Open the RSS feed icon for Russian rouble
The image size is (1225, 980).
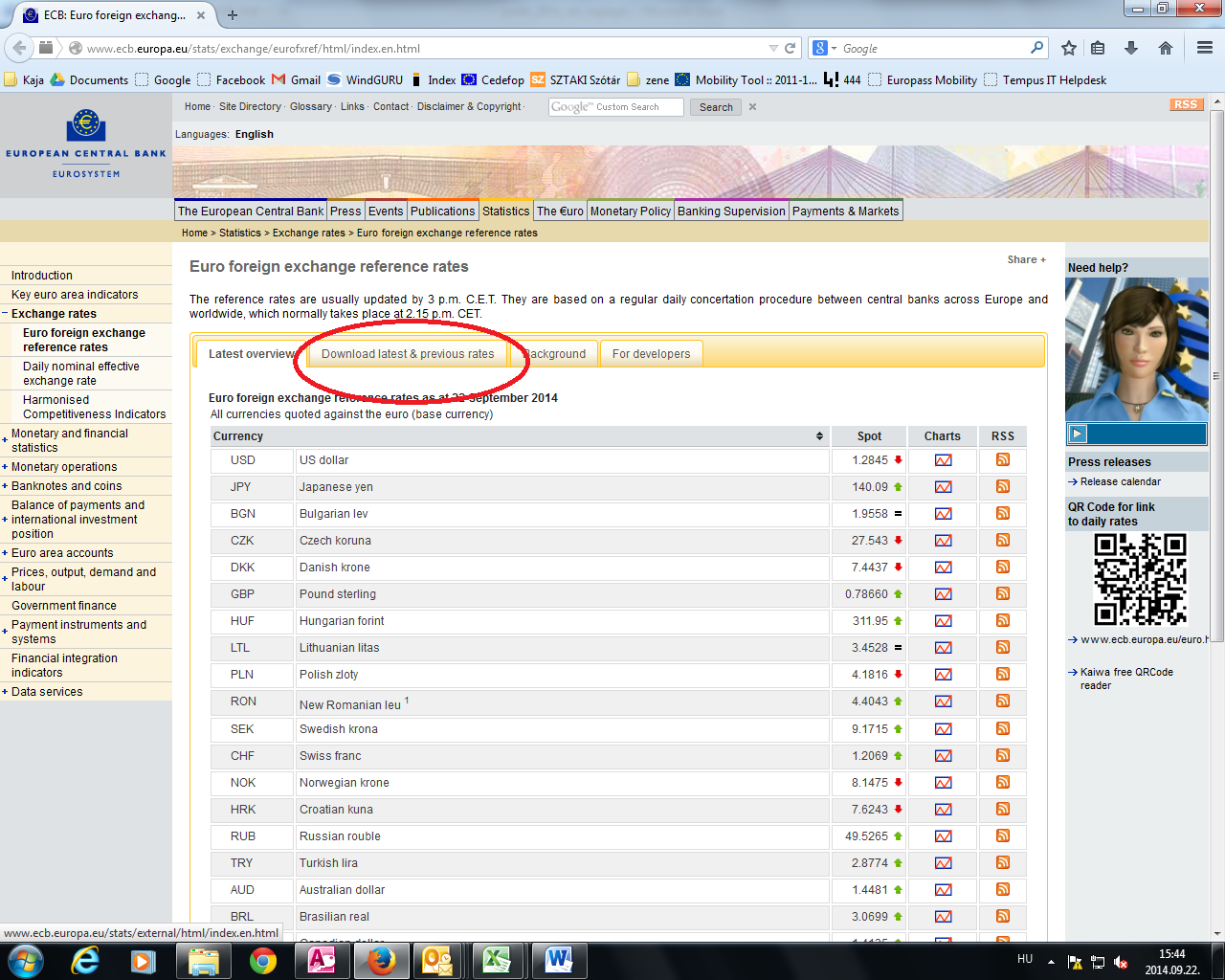tap(1003, 836)
